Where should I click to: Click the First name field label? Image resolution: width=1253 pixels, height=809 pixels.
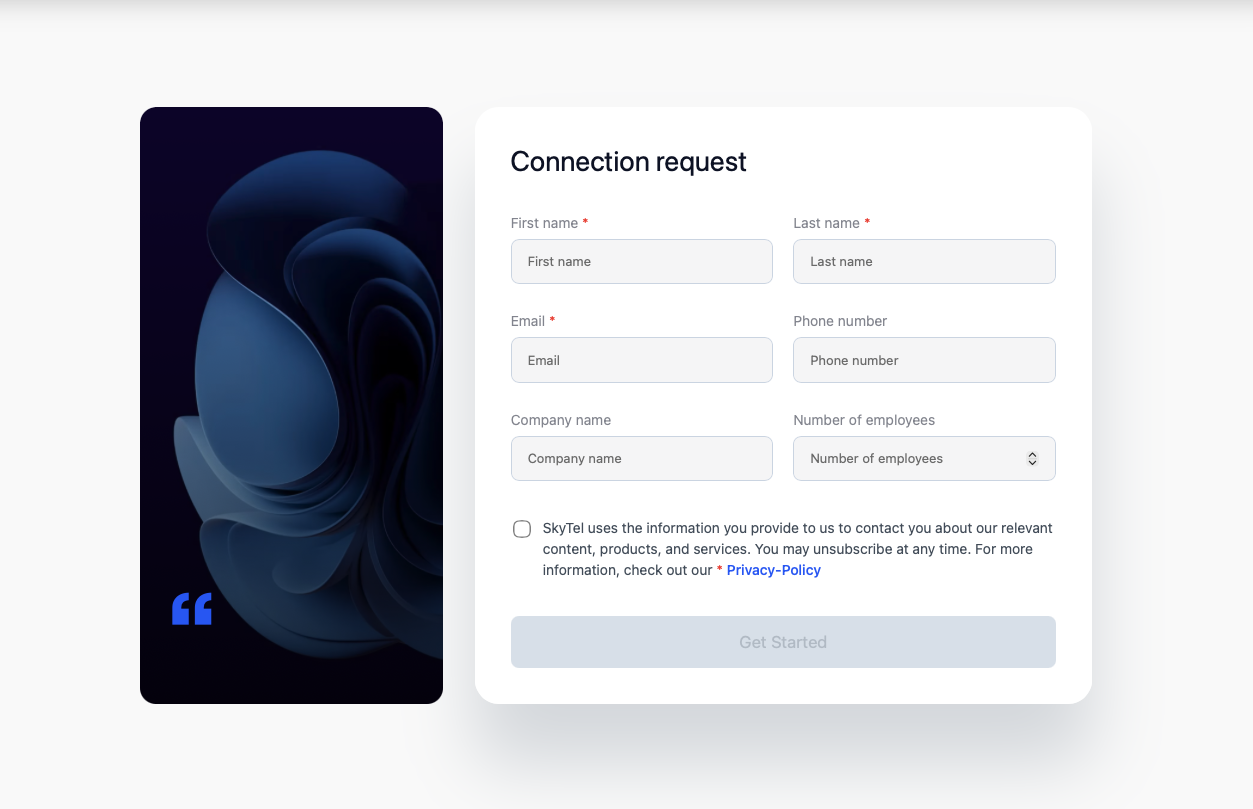(x=543, y=222)
